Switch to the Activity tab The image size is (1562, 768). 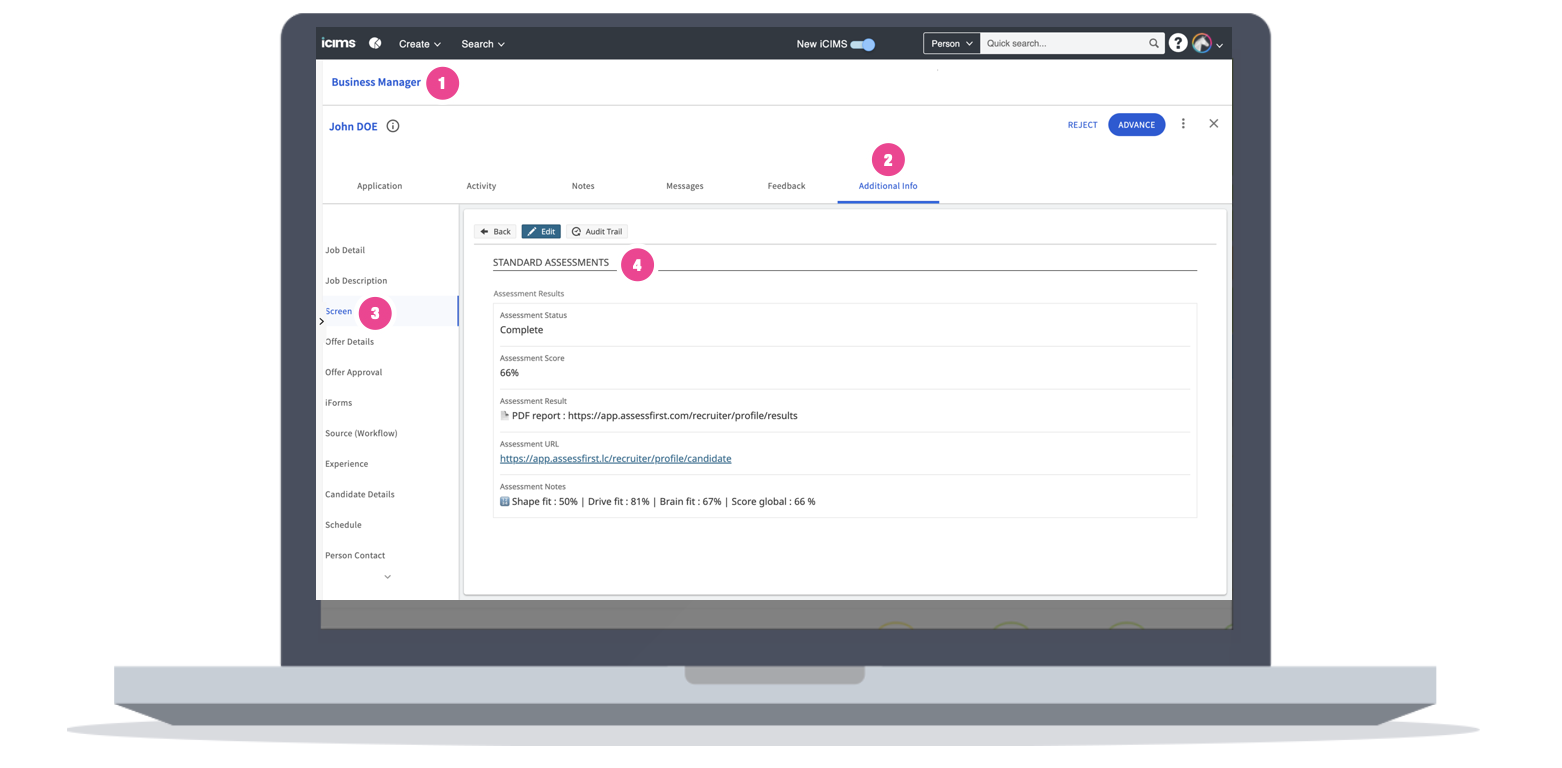pyautogui.click(x=481, y=186)
